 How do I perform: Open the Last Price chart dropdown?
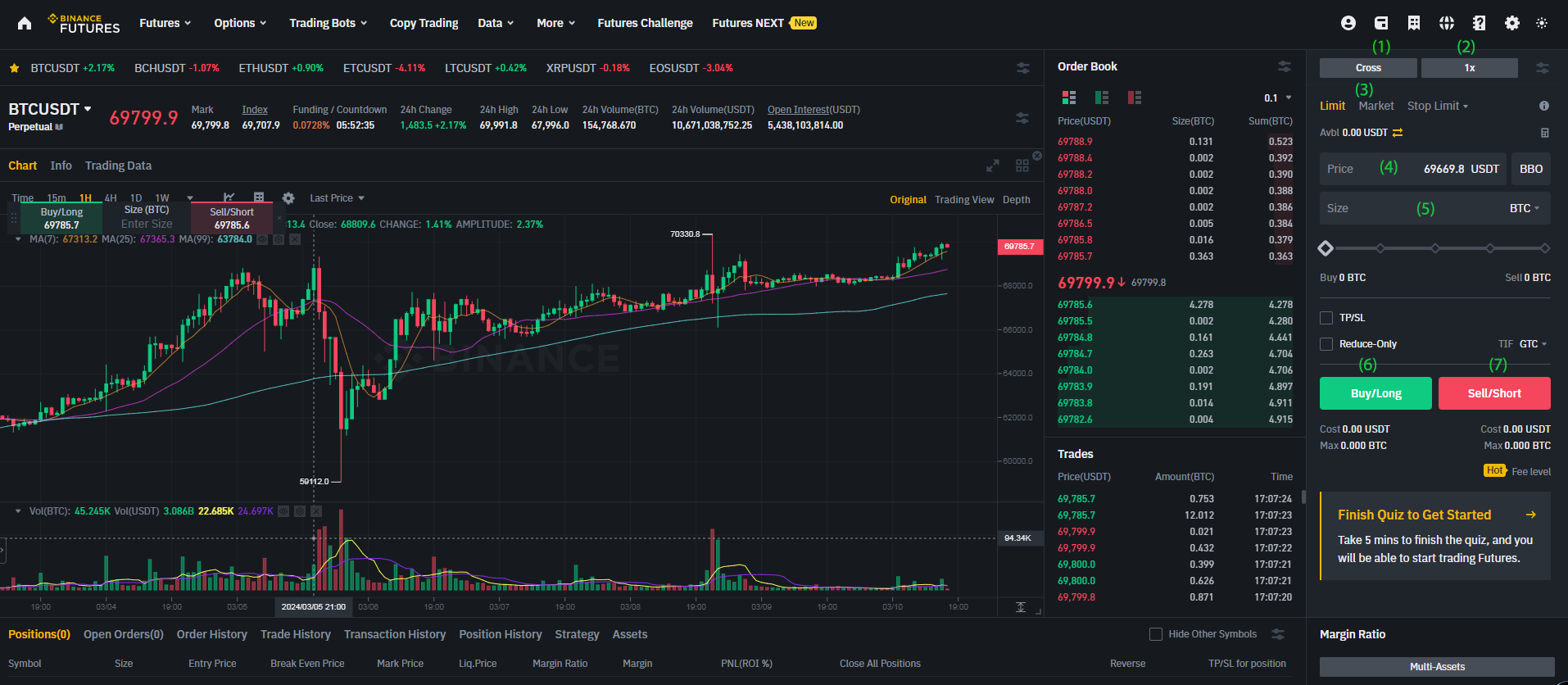click(337, 198)
